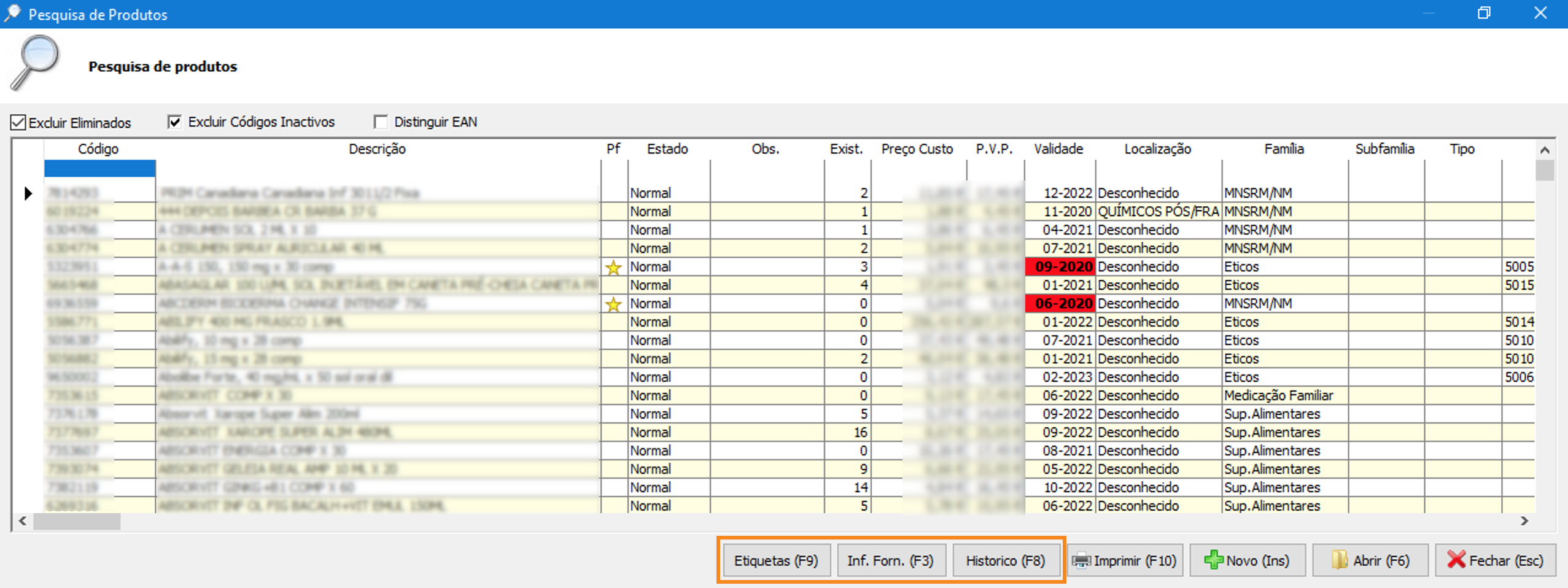
Task: Enable the Distinguir EAN checkbox
Action: coord(381,122)
